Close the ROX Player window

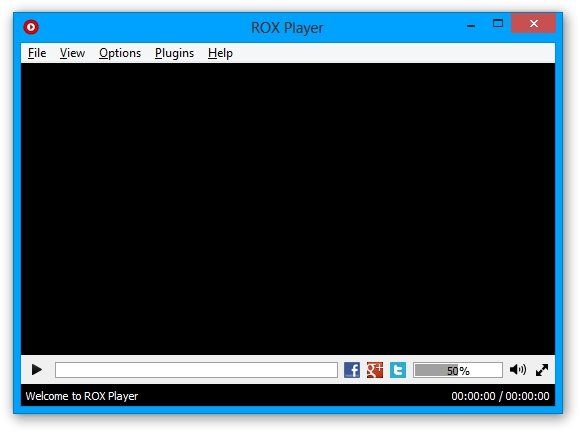pos(534,23)
